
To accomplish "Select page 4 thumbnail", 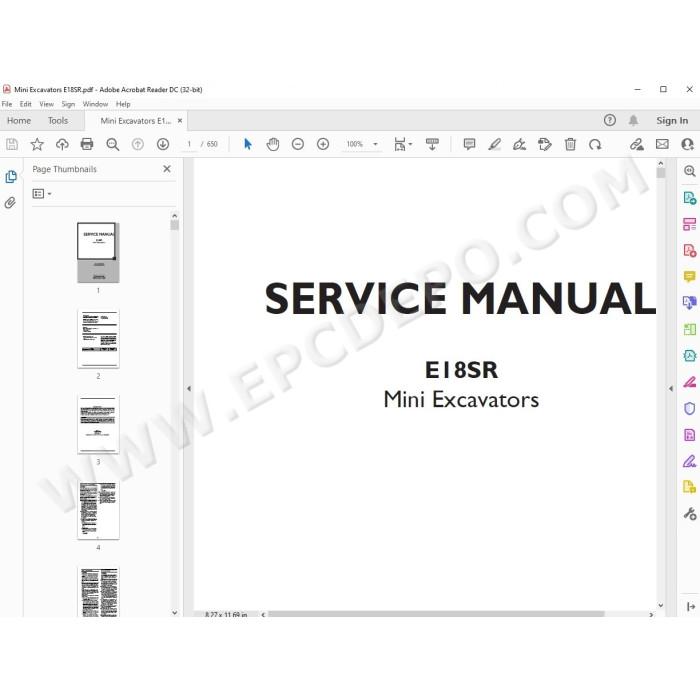I will click(x=98, y=510).
